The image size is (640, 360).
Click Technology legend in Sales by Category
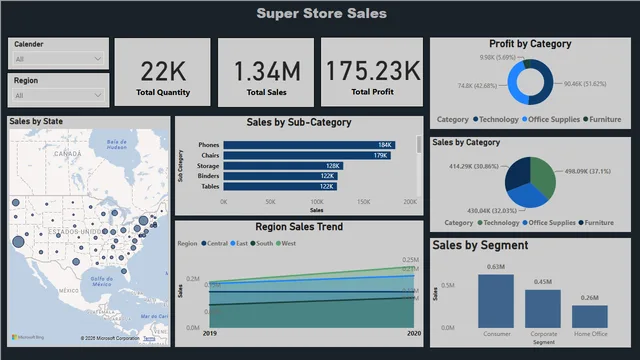[x=498, y=222]
